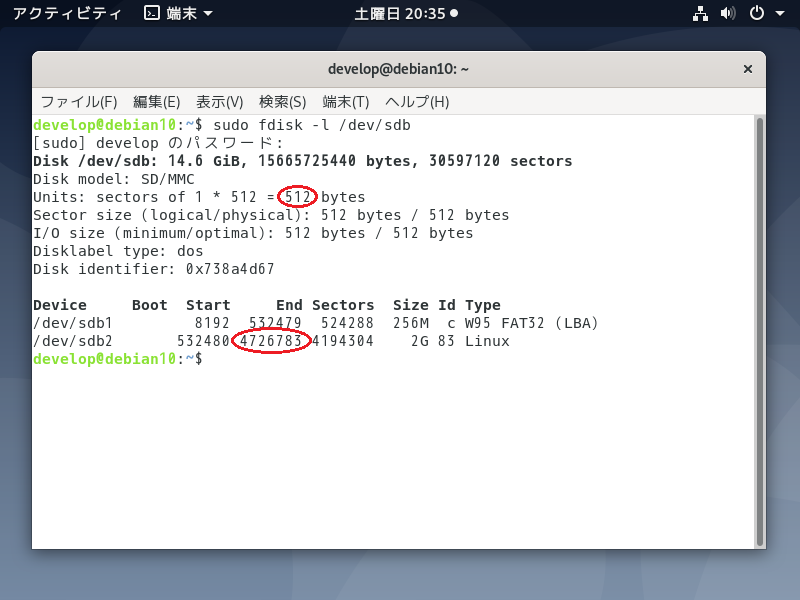This screenshot has height=600, width=800.
Task: Click the Sectors value '4194304'
Action: [x=343, y=341]
